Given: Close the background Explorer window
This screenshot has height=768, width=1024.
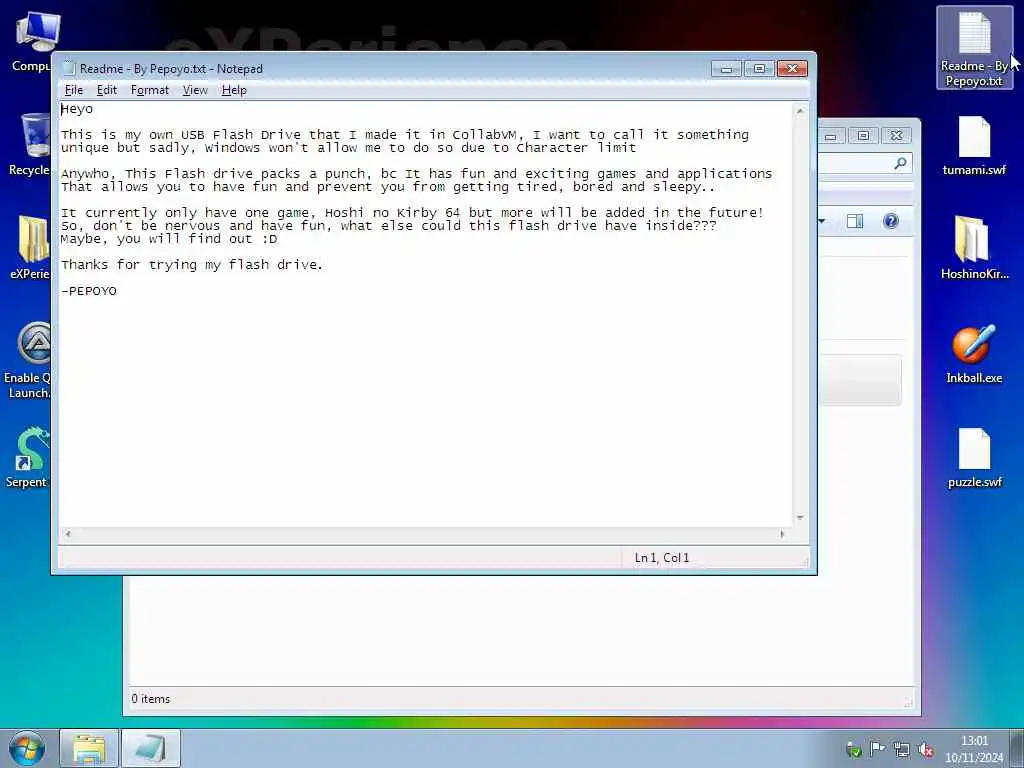Looking at the screenshot, I should pyautogui.click(x=897, y=136).
